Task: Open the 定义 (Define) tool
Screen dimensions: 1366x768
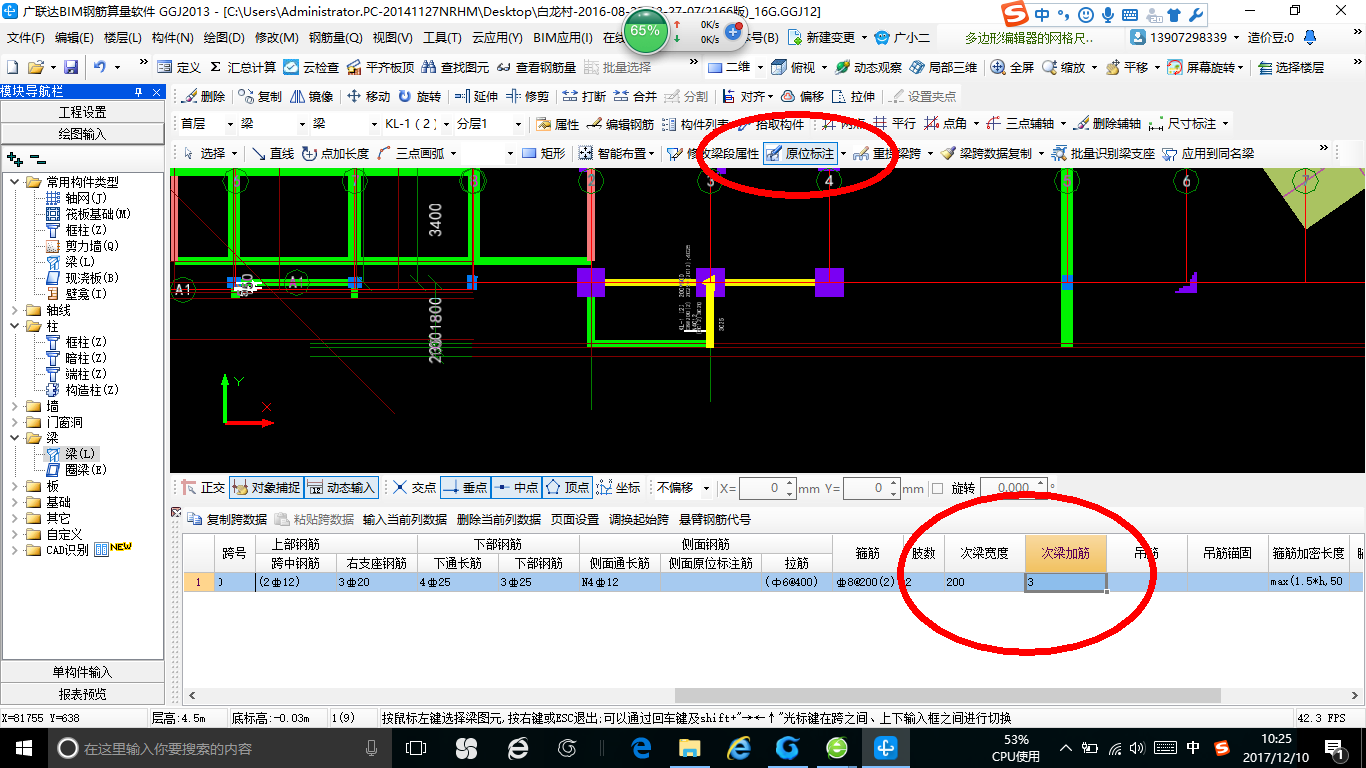Action: [x=180, y=67]
